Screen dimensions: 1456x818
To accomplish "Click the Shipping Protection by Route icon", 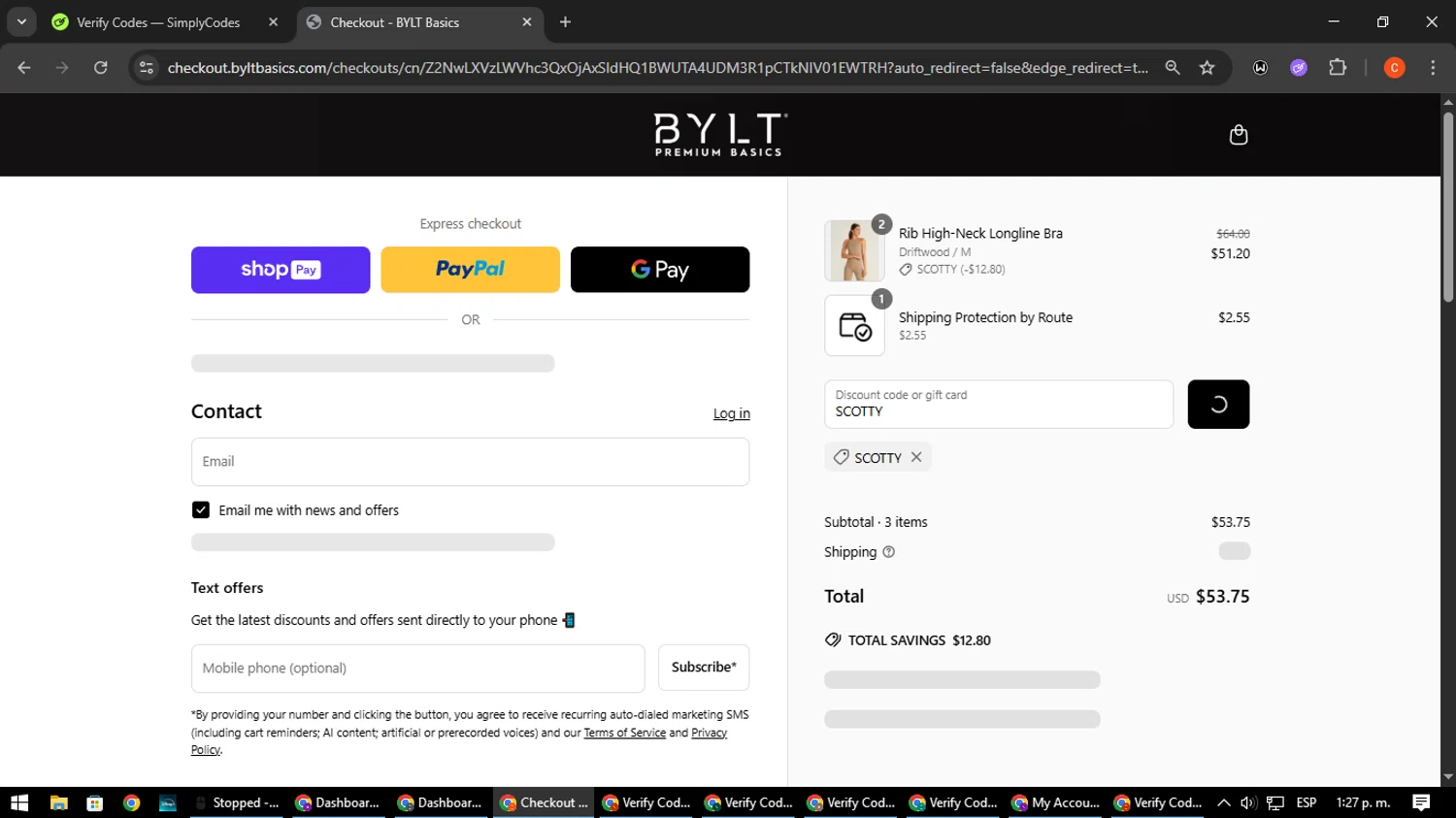I will pos(854,326).
